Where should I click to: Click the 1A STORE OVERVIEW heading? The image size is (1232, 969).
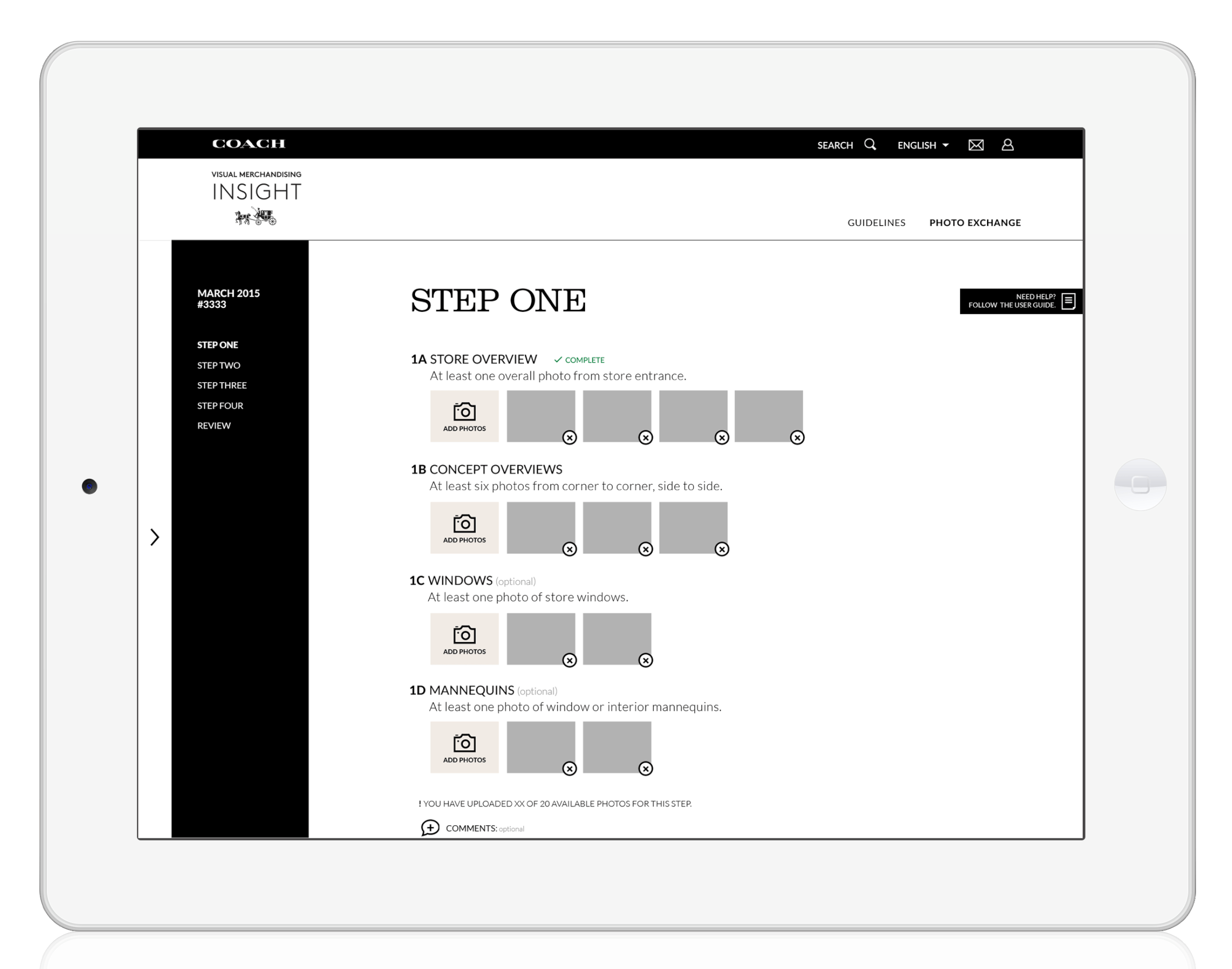point(473,359)
